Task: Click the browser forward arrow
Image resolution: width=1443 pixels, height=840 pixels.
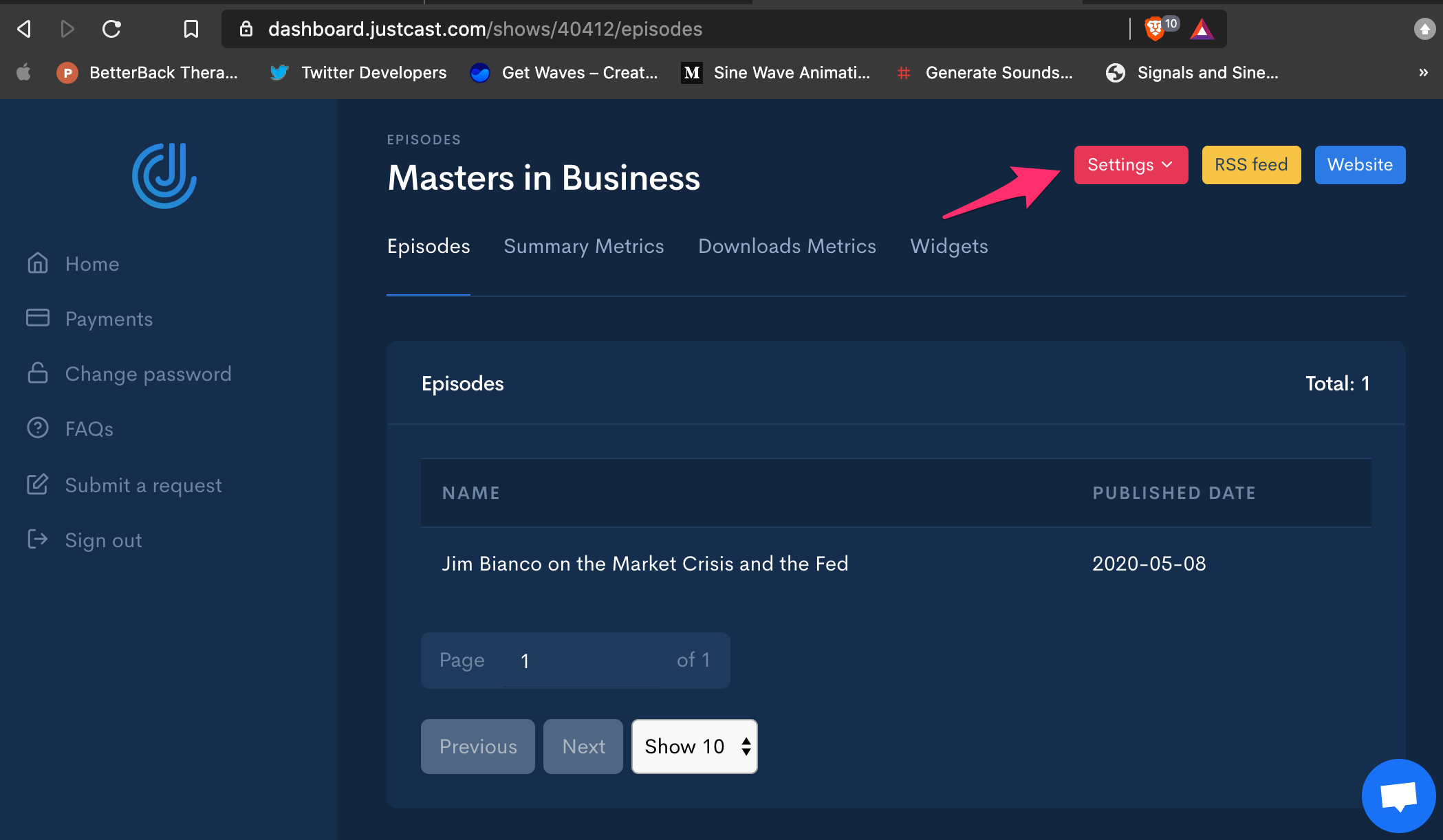Action: [67, 29]
